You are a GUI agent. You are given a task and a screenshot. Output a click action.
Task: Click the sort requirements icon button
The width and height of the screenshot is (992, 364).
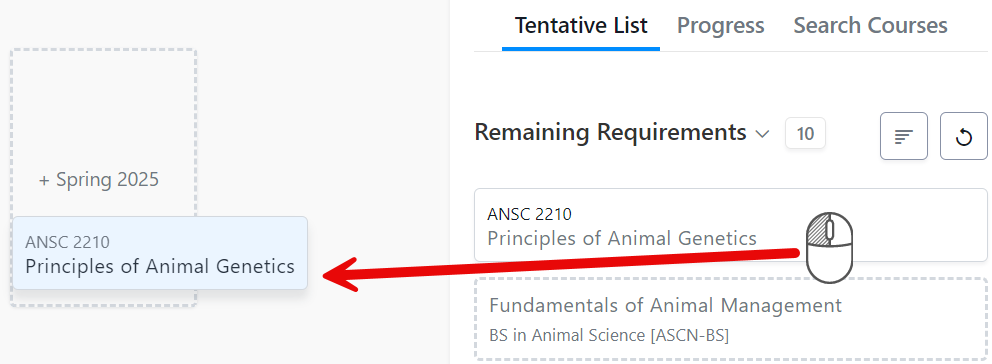coord(903,136)
